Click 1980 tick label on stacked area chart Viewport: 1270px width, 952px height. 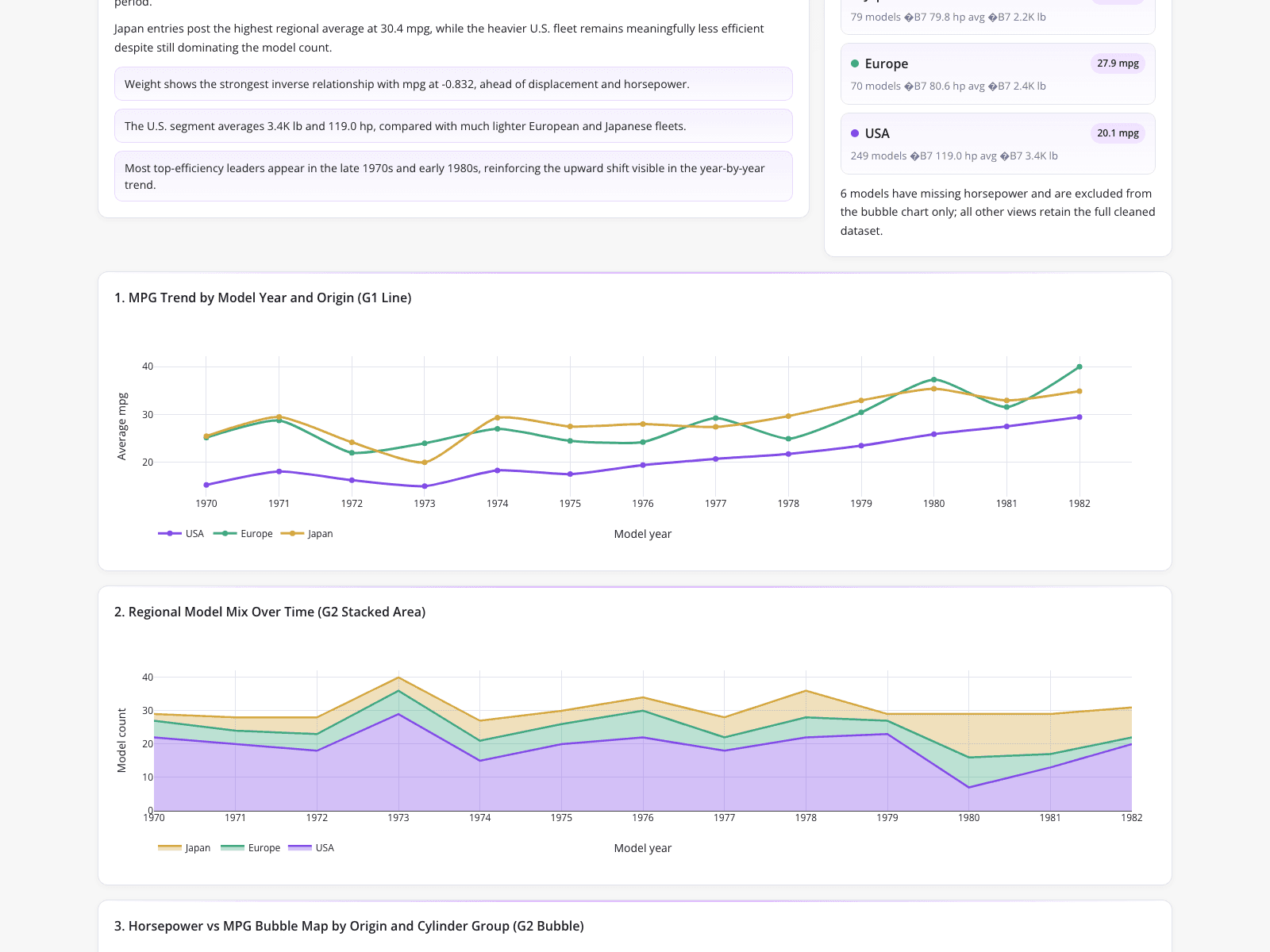tap(969, 818)
